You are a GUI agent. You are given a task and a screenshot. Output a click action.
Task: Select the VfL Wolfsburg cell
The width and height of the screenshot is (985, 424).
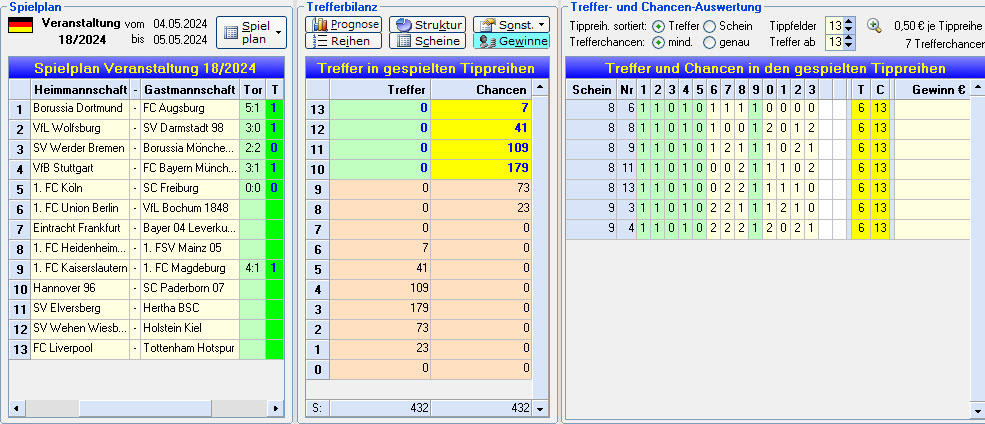[80, 129]
